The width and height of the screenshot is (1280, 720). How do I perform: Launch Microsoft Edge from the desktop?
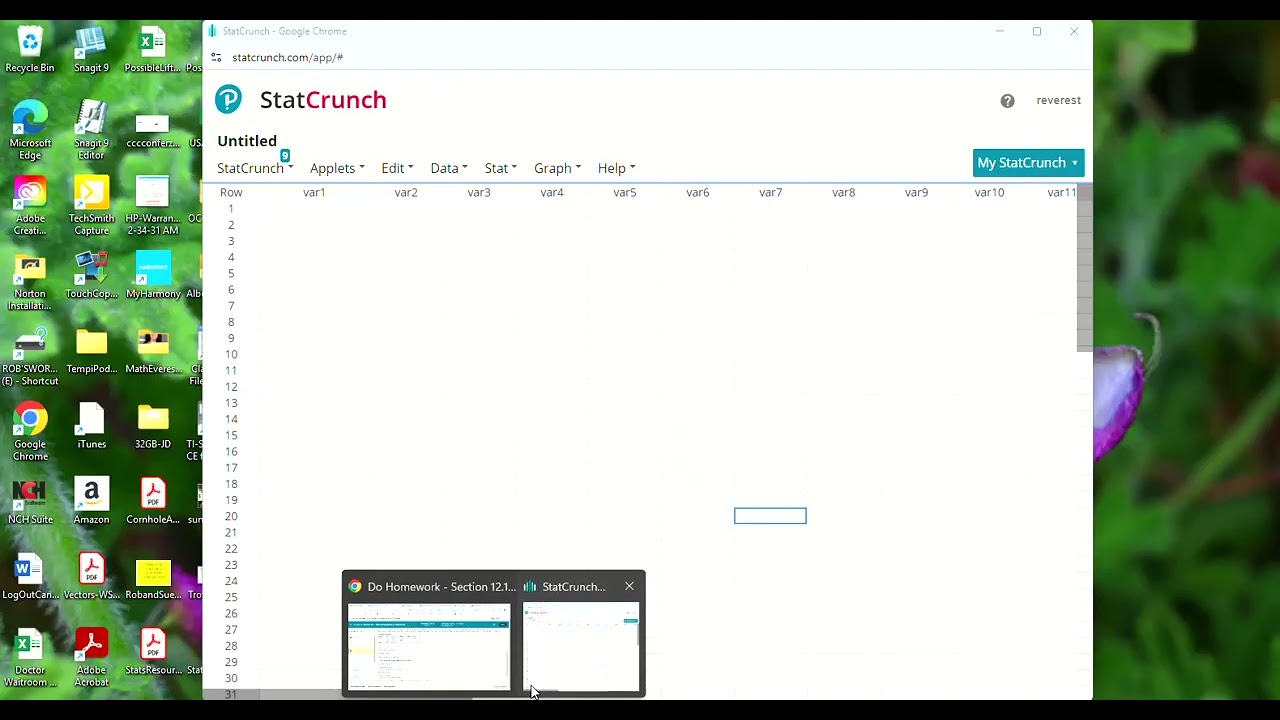(30, 131)
